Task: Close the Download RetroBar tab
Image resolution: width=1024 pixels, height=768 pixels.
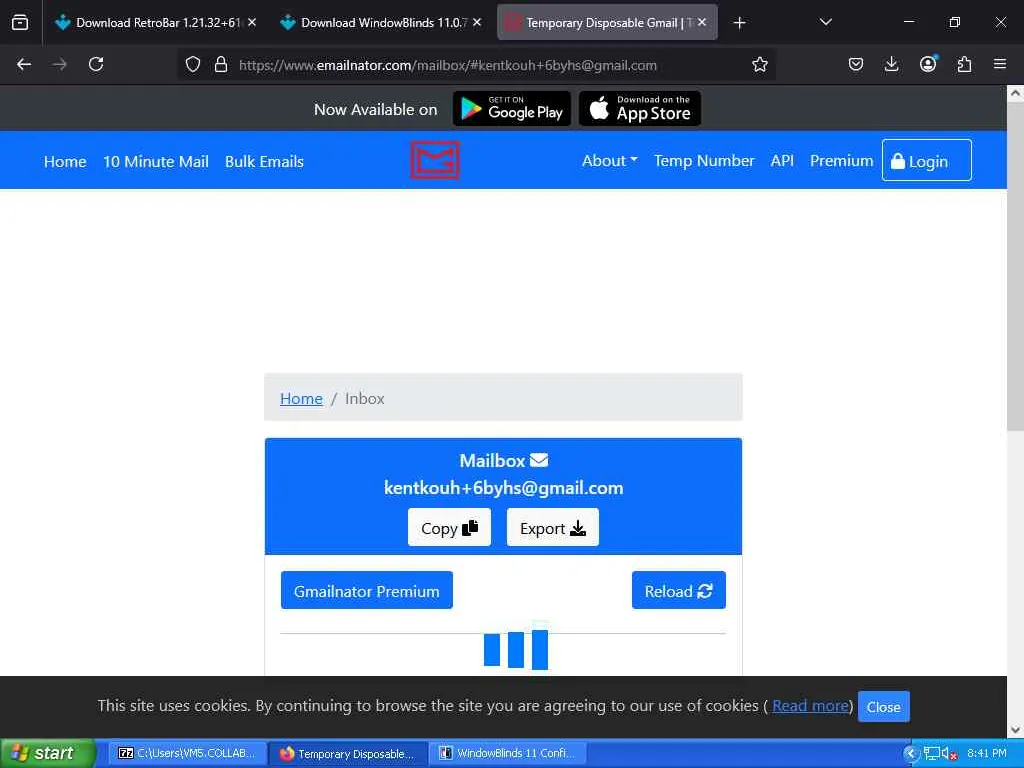Action: click(x=252, y=22)
